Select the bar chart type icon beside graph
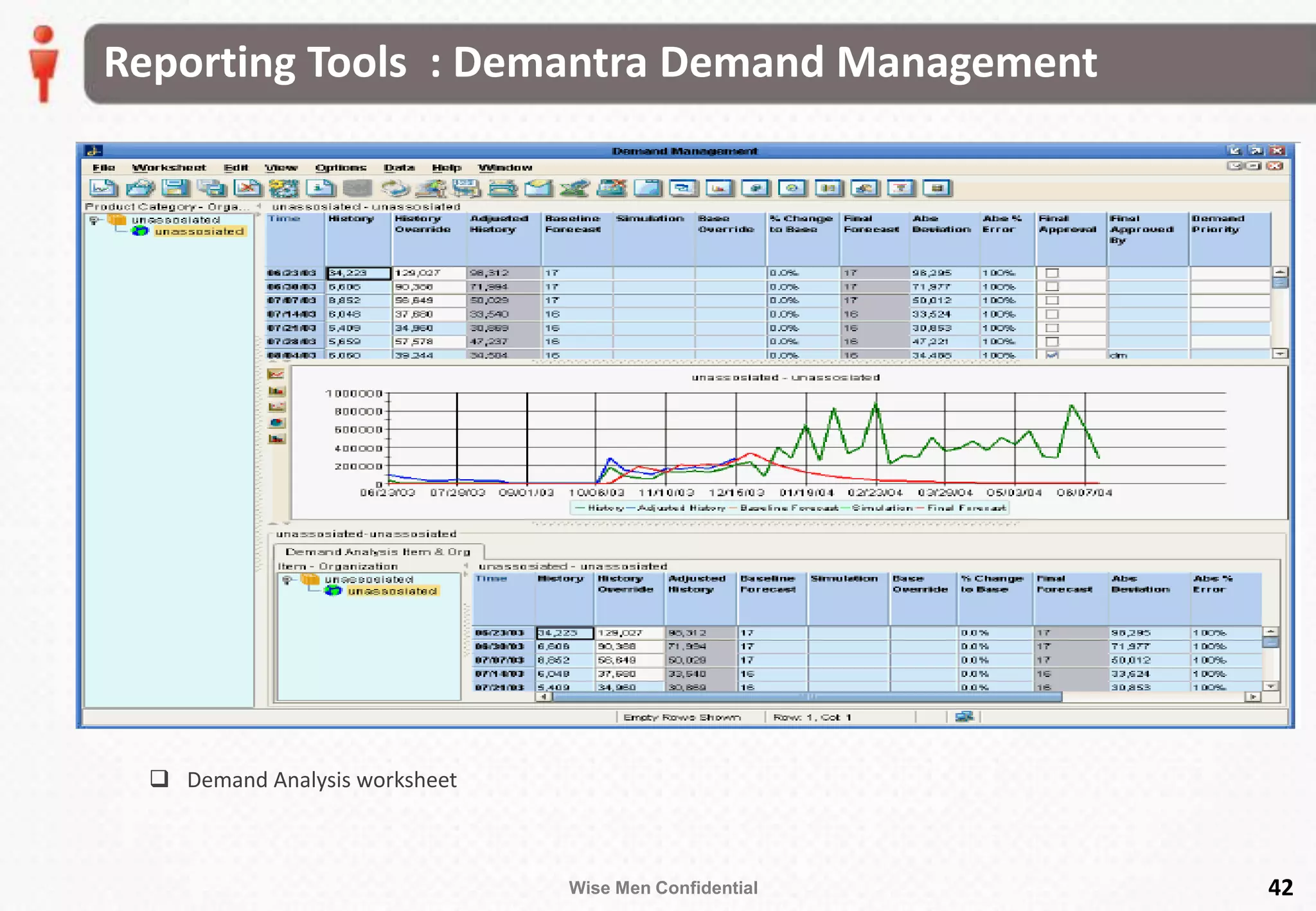The height and width of the screenshot is (911, 1316). [x=276, y=391]
